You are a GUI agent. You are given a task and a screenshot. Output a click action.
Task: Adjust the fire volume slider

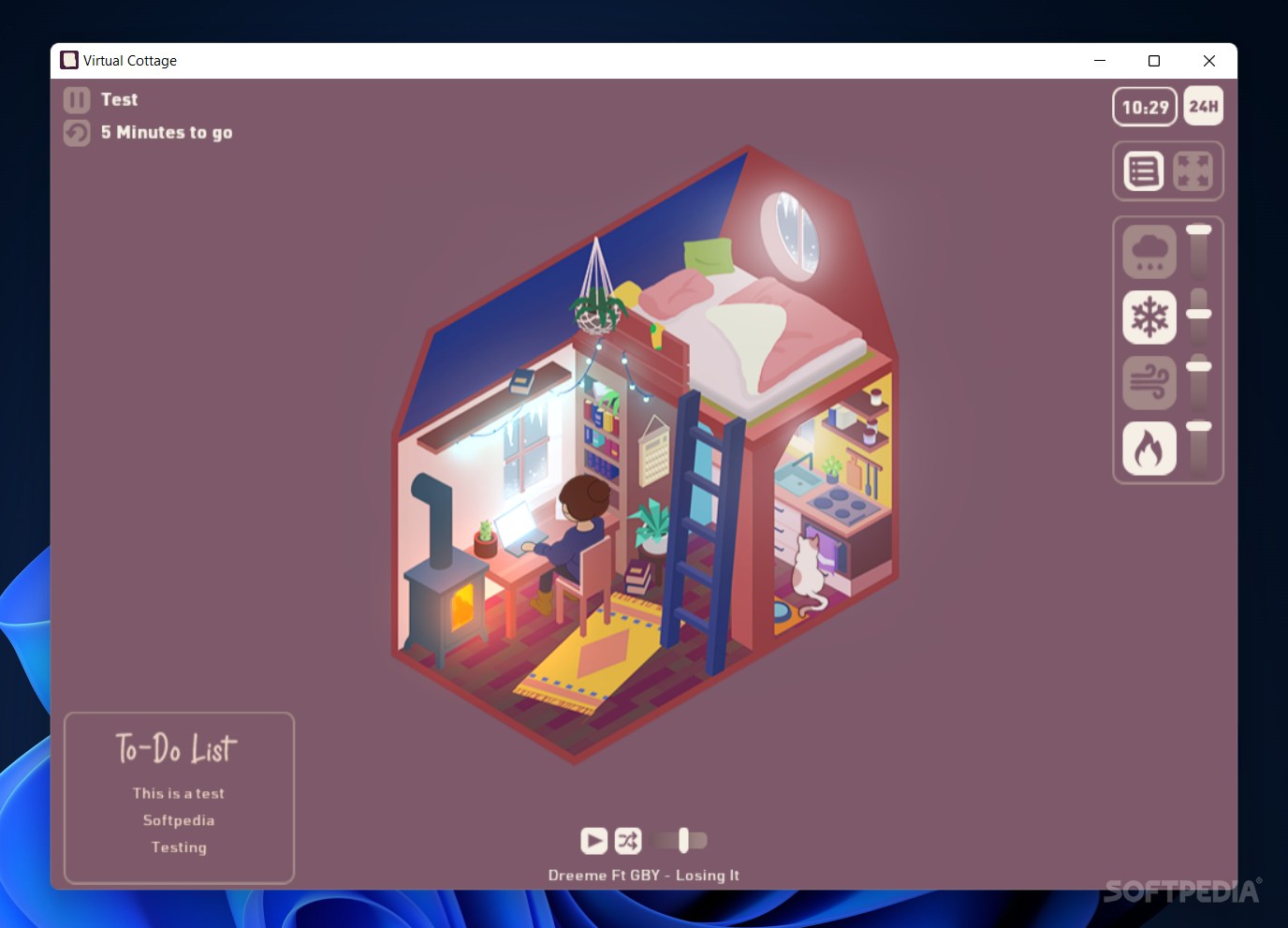[x=1199, y=448]
